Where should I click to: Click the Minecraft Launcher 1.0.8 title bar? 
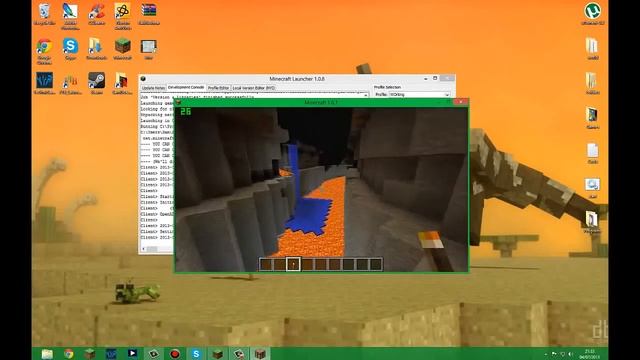tap(297, 79)
